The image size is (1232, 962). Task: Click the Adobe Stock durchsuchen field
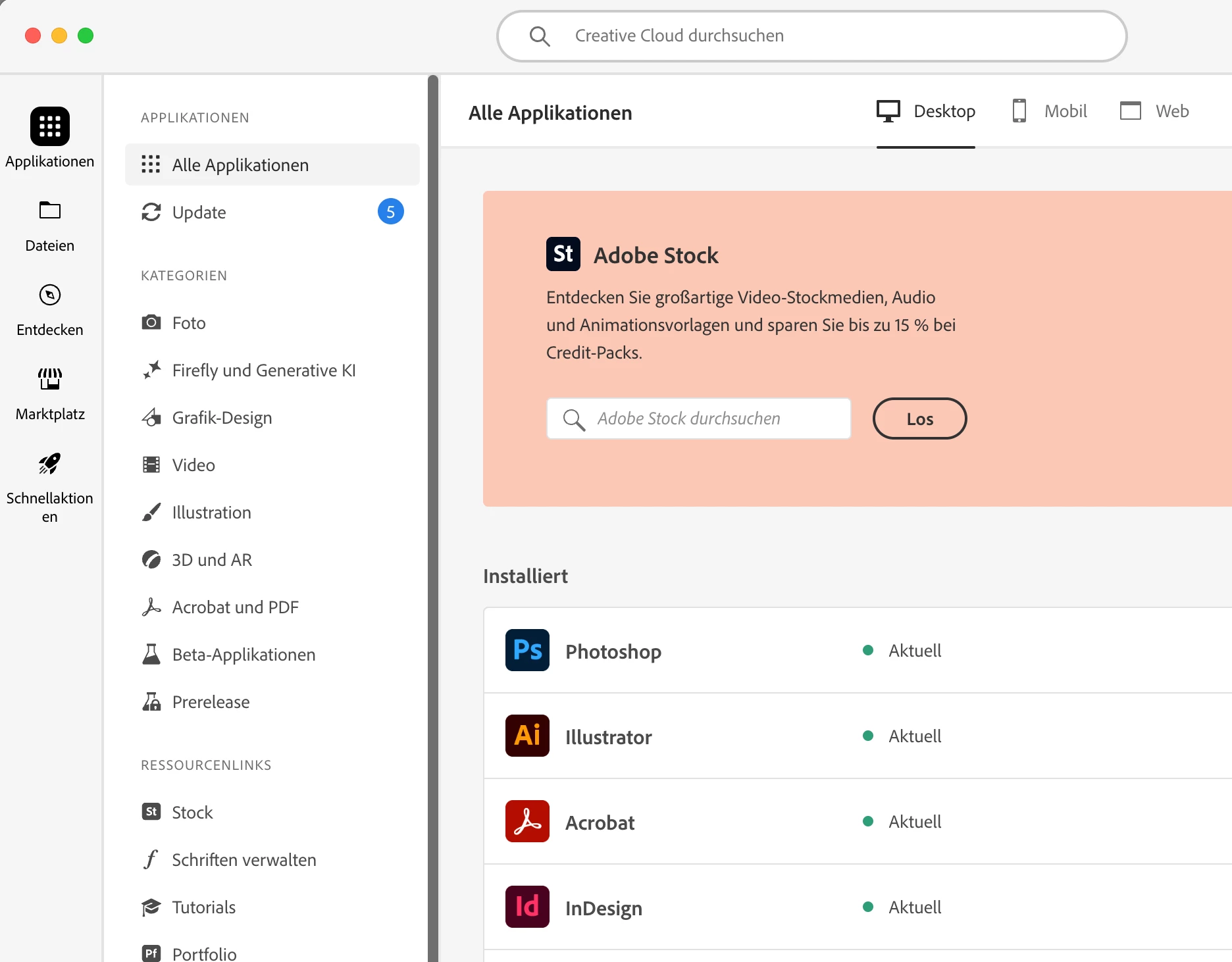click(x=699, y=418)
